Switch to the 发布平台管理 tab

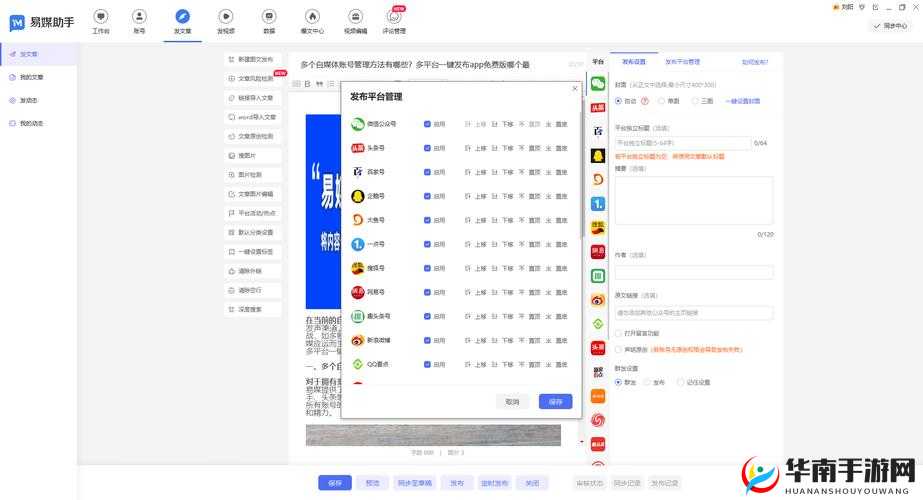682,62
